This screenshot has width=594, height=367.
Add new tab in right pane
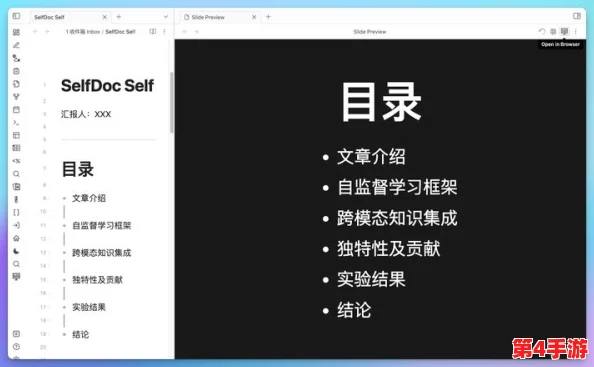(268, 17)
